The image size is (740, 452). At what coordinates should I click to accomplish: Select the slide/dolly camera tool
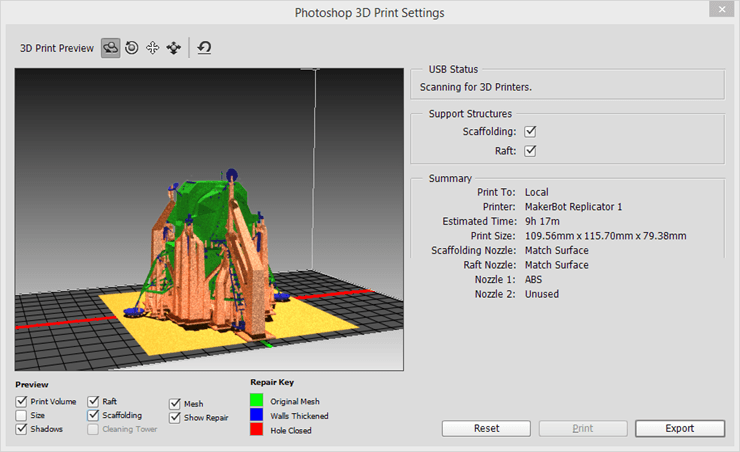click(x=174, y=48)
